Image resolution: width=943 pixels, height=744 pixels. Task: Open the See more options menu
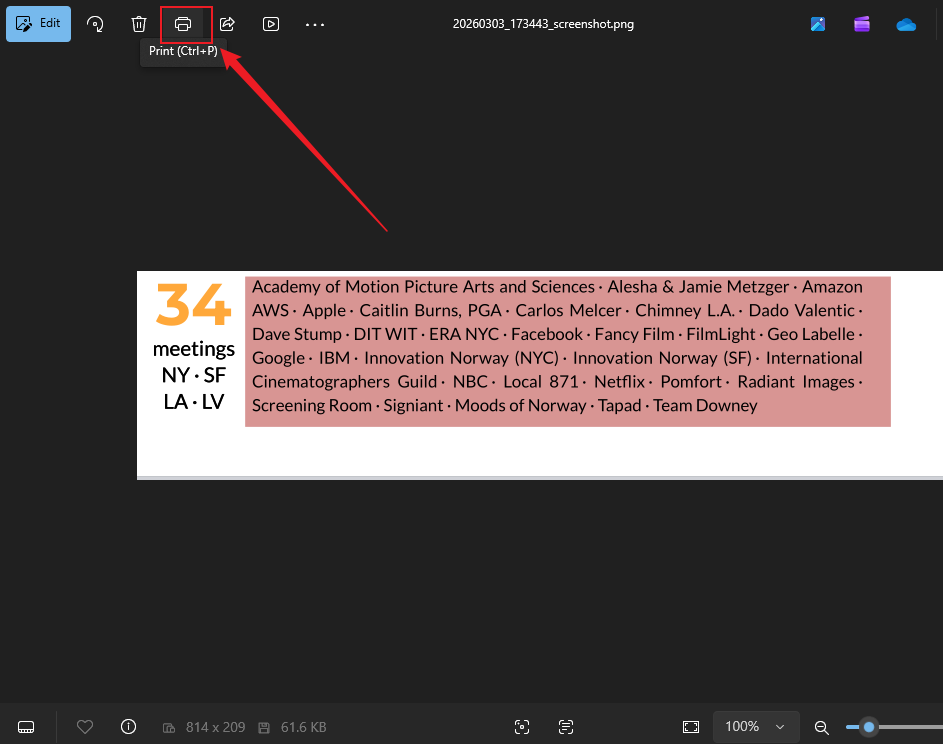(x=314, y=24)
